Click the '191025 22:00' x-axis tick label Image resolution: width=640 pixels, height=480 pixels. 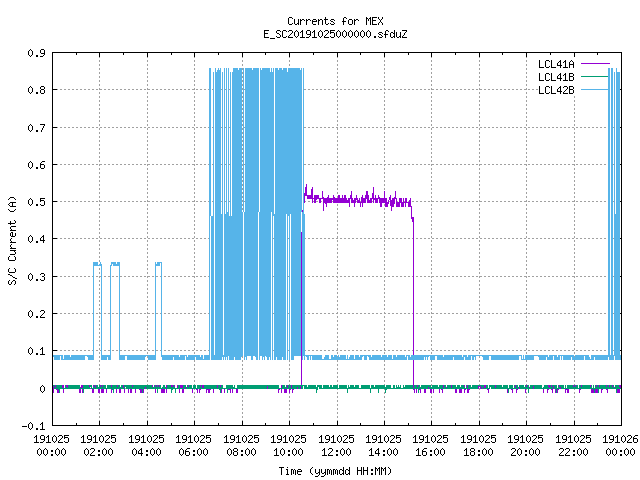(x=573, y=446)
